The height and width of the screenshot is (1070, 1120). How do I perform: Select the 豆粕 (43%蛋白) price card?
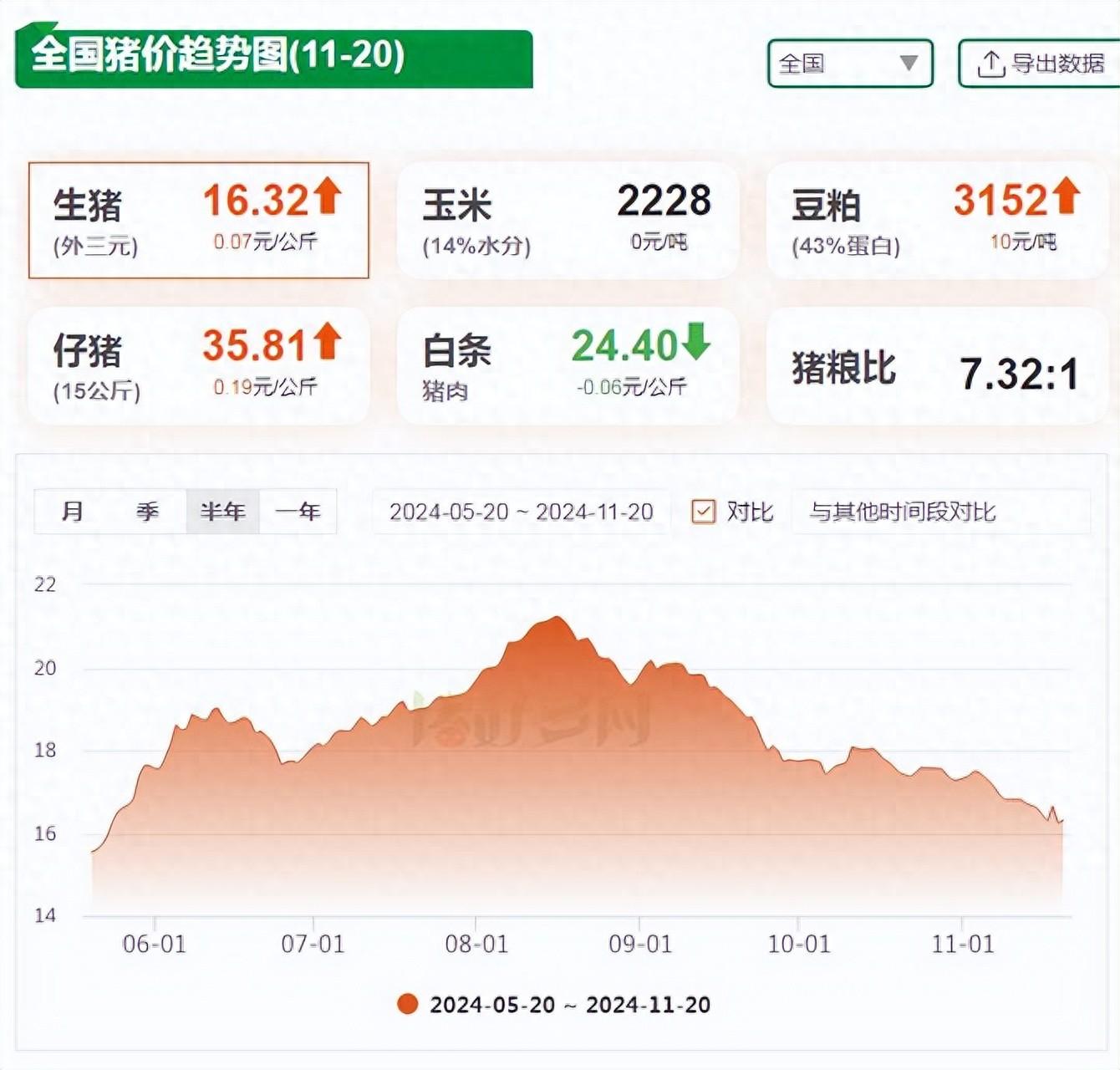pyautogui.click(x=937, y=220)
